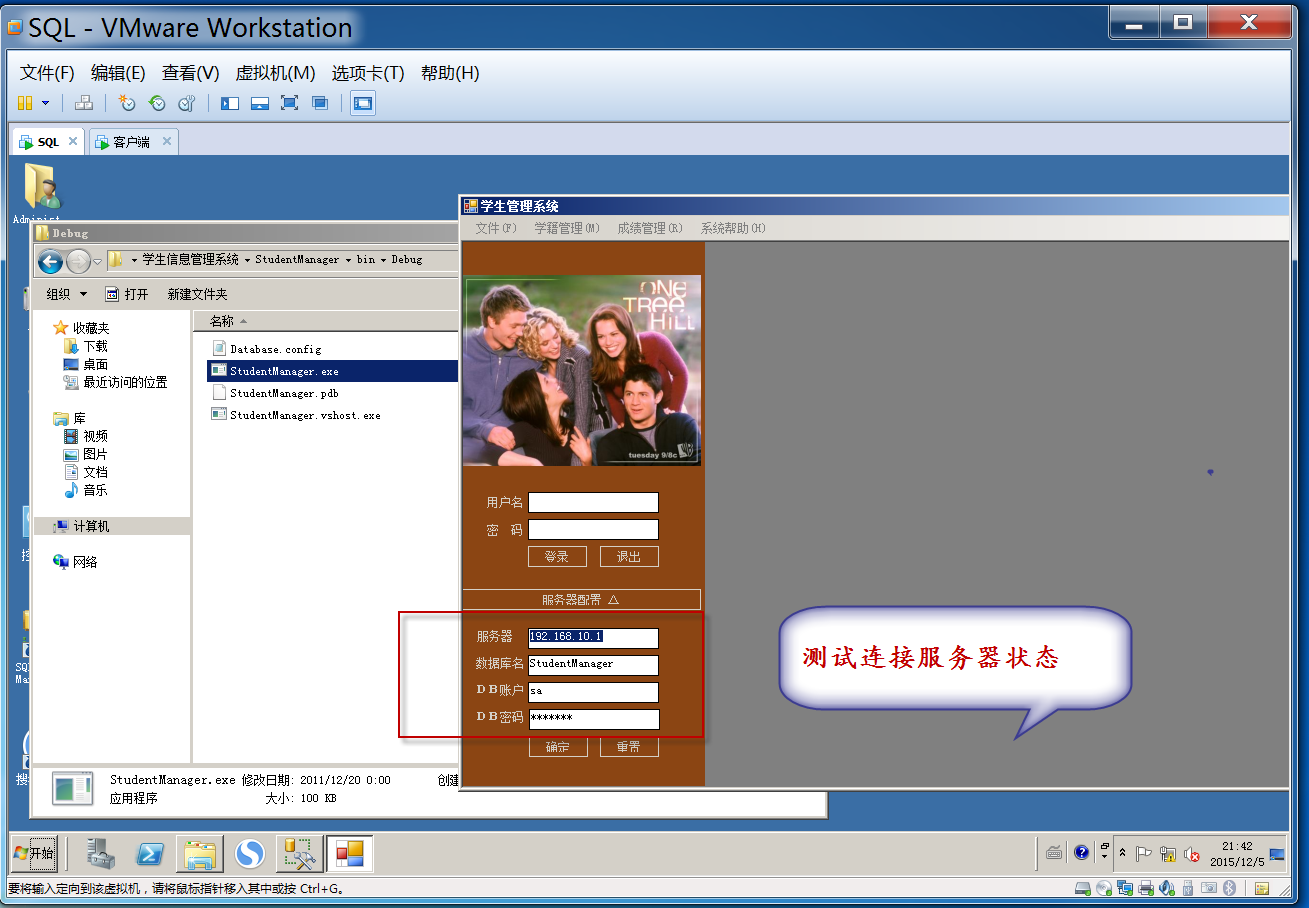This screenshot has width=1309, height=908.
Task: Close the SQL tab
Action: [x=73, y=141]
